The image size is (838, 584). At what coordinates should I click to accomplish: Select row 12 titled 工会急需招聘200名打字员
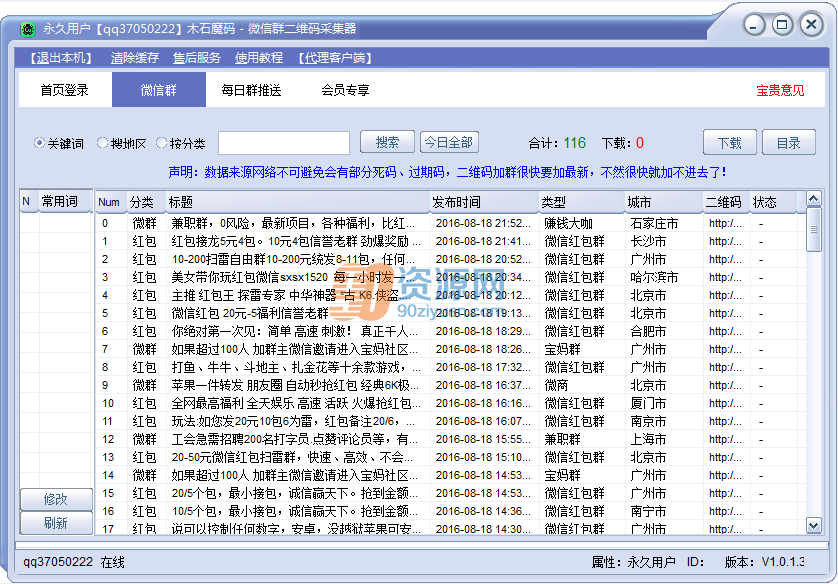[450, 439]
